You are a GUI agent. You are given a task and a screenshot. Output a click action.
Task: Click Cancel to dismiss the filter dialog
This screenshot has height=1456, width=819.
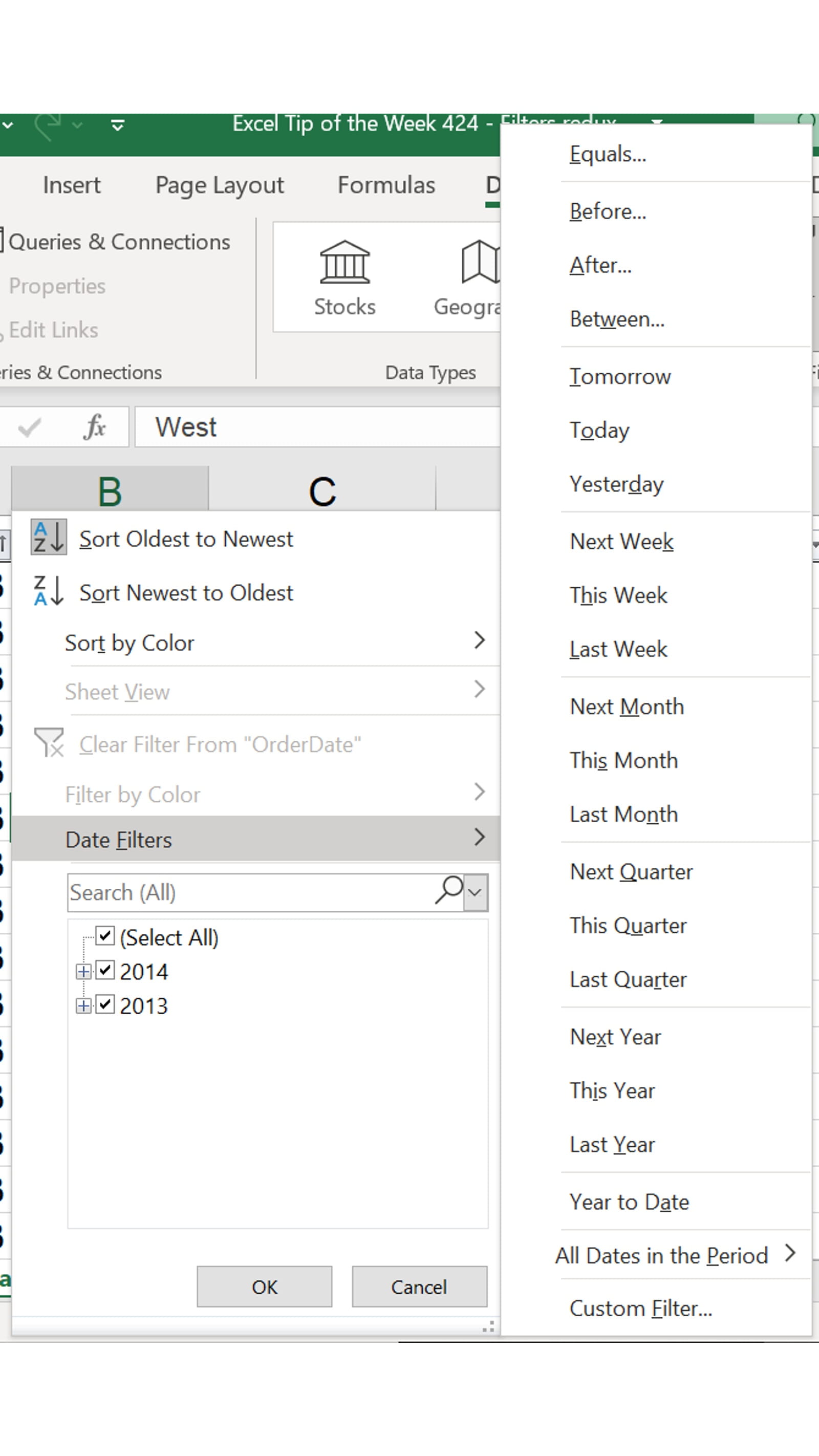[x=419, y=1287]
